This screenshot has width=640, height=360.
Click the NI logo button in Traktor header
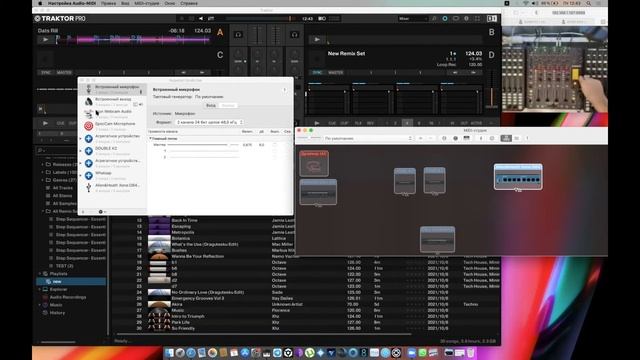[491, 18]
